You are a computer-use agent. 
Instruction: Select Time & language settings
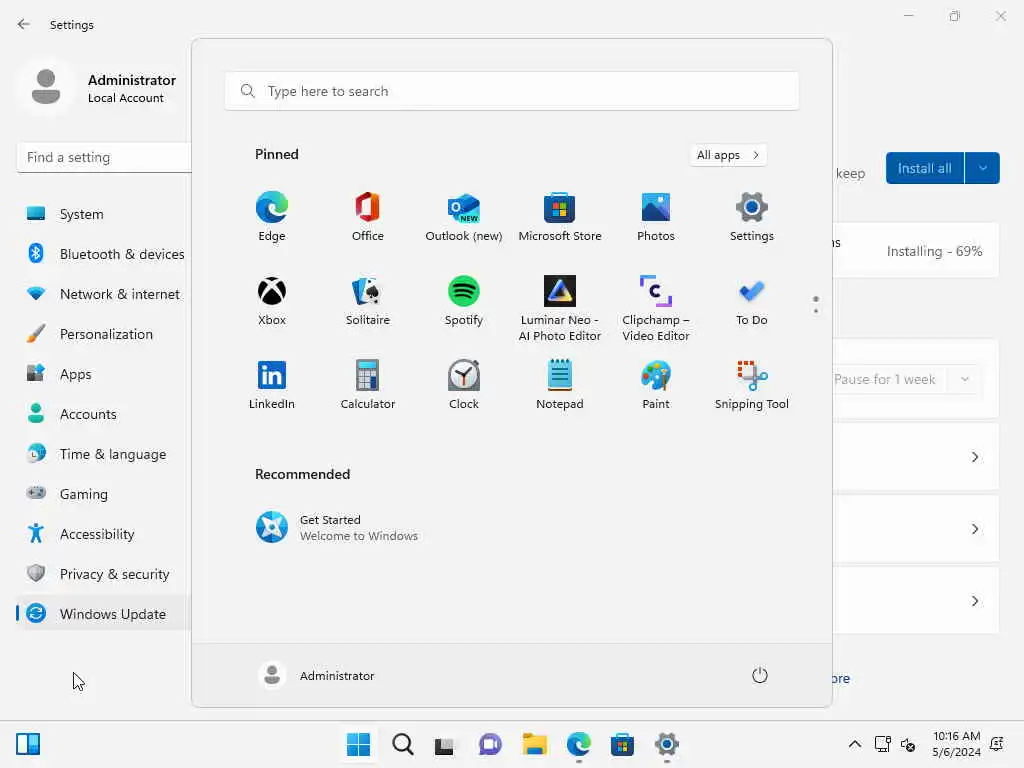104,454
